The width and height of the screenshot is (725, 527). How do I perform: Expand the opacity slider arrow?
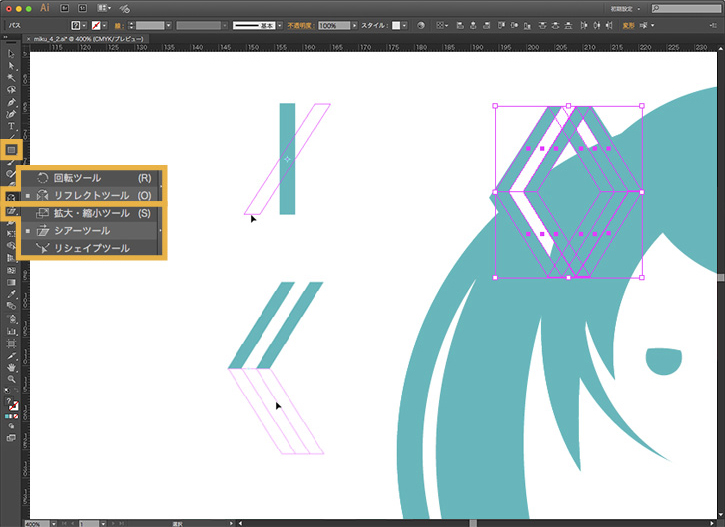pos(355,25)
